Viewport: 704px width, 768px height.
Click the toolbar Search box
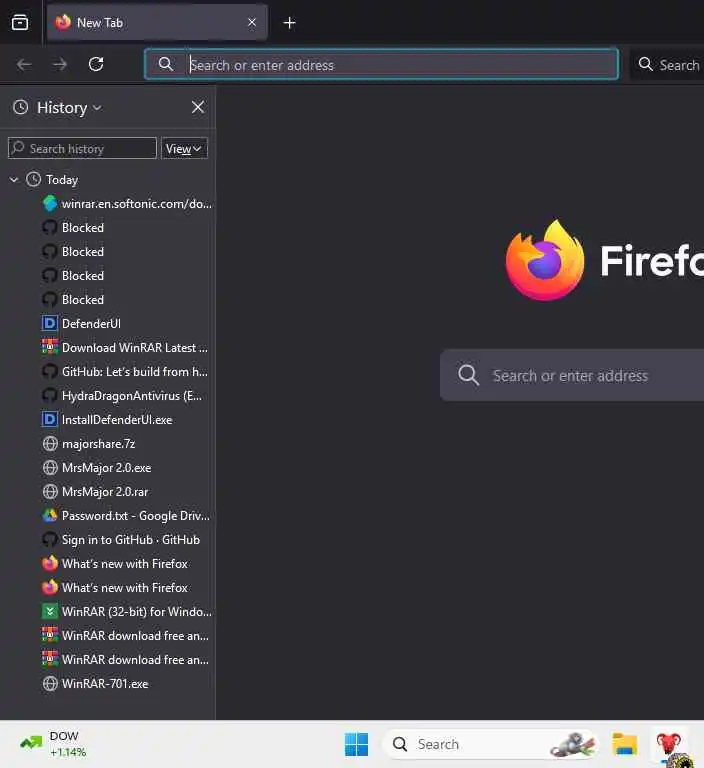(668, 65)
